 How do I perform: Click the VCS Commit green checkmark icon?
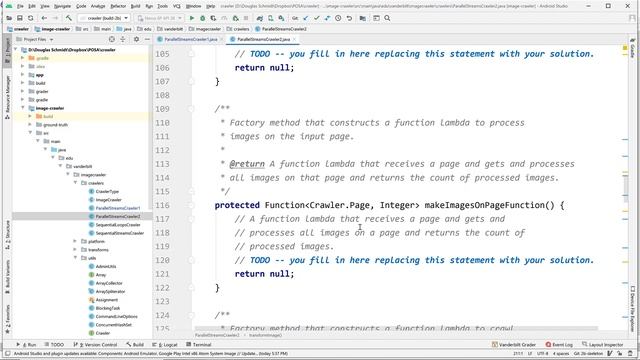pyautogui.click(x=316, y=18)
